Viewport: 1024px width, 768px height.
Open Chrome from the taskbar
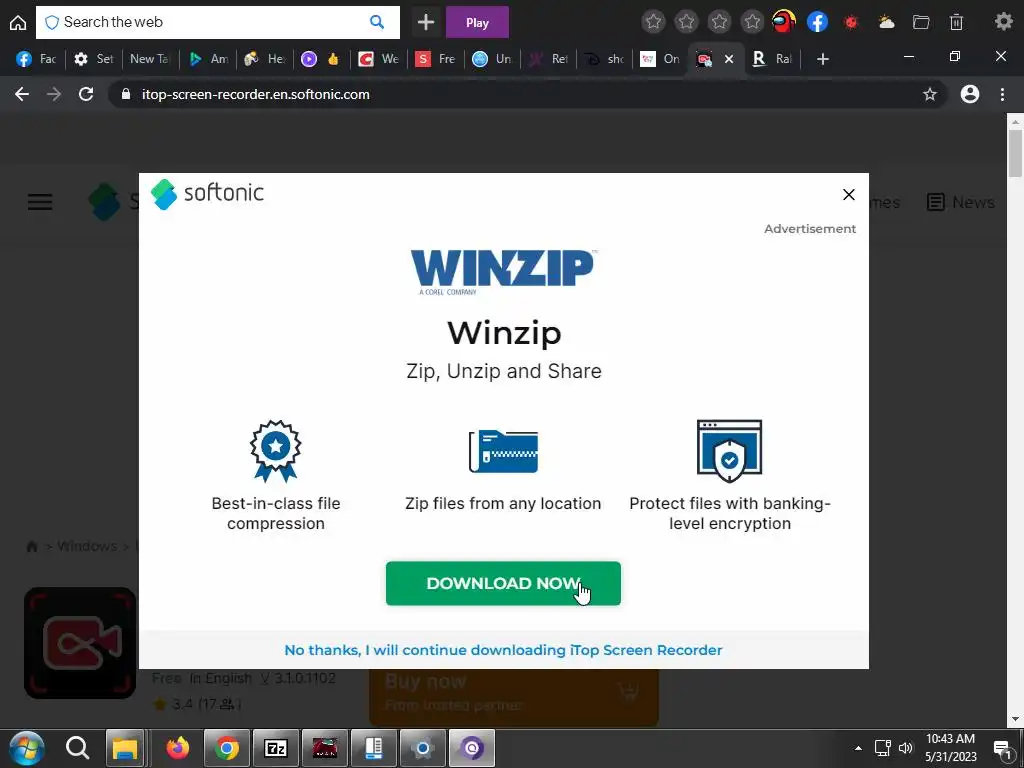227,748
